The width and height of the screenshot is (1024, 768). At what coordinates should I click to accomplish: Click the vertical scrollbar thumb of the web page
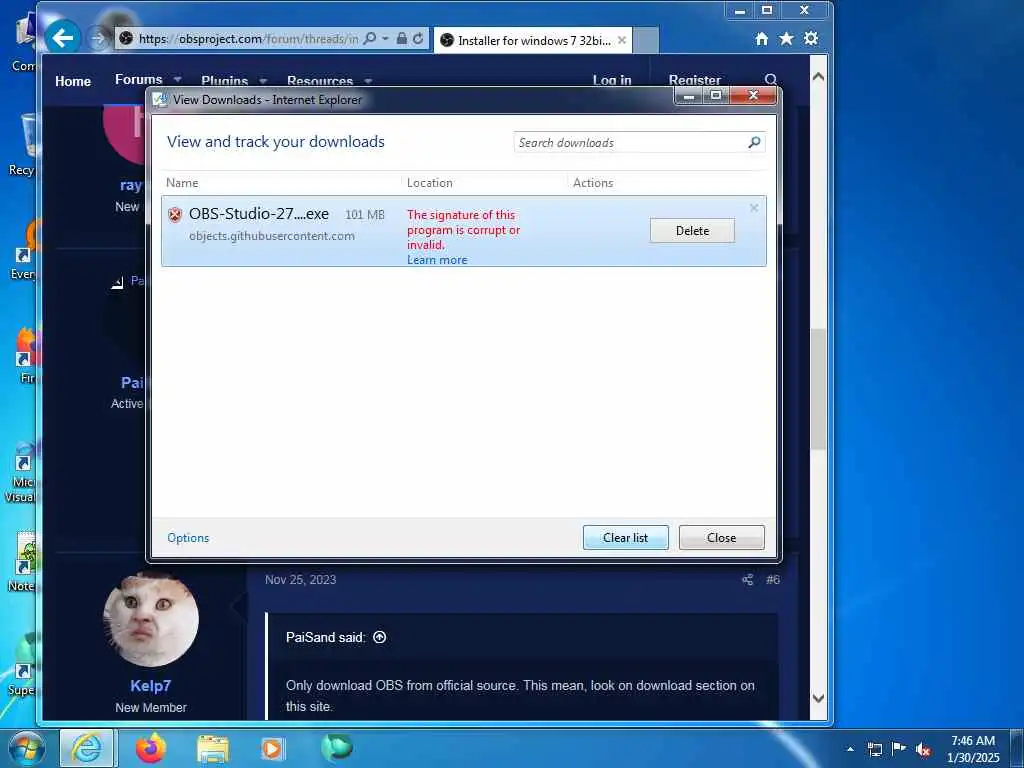click(818, 389)
